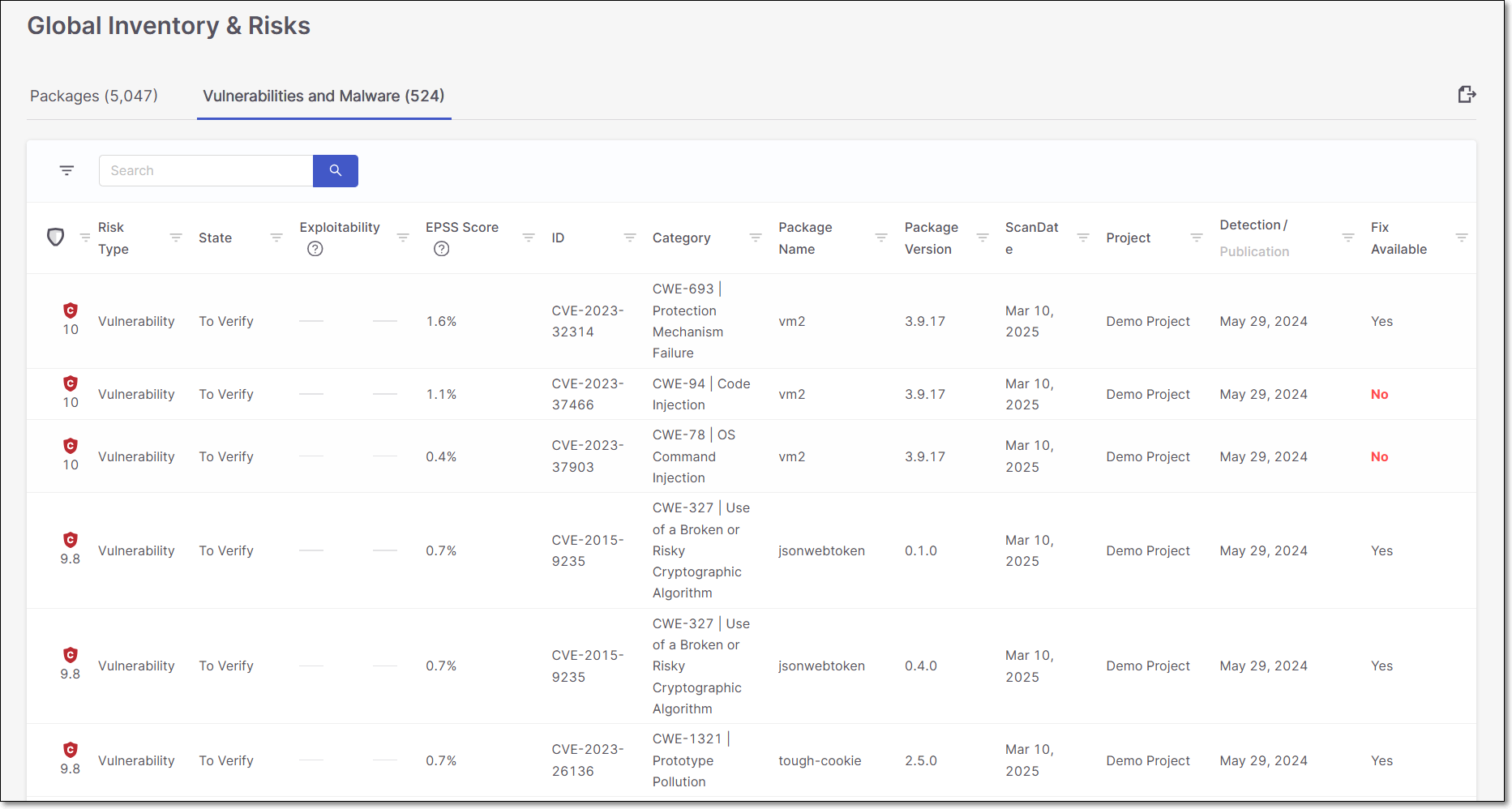This screenshot has width=1512, height=809.
Task: Click the 0.4% EPSS score value
Action: pyautogui.click(x=441, y=456)
